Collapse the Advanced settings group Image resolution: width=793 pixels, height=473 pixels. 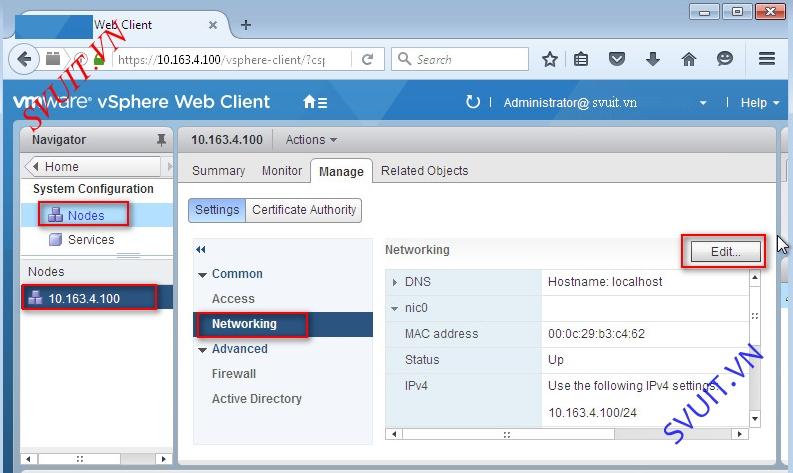click(x=202, y=350)
